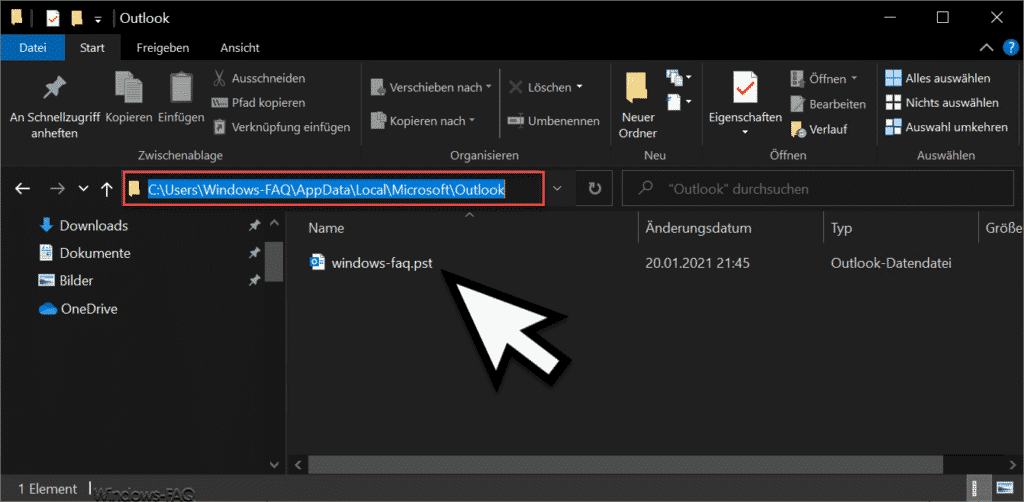Sort by the Name column header
This screenshot has height=502, width=1024.
tap(326, 228)
